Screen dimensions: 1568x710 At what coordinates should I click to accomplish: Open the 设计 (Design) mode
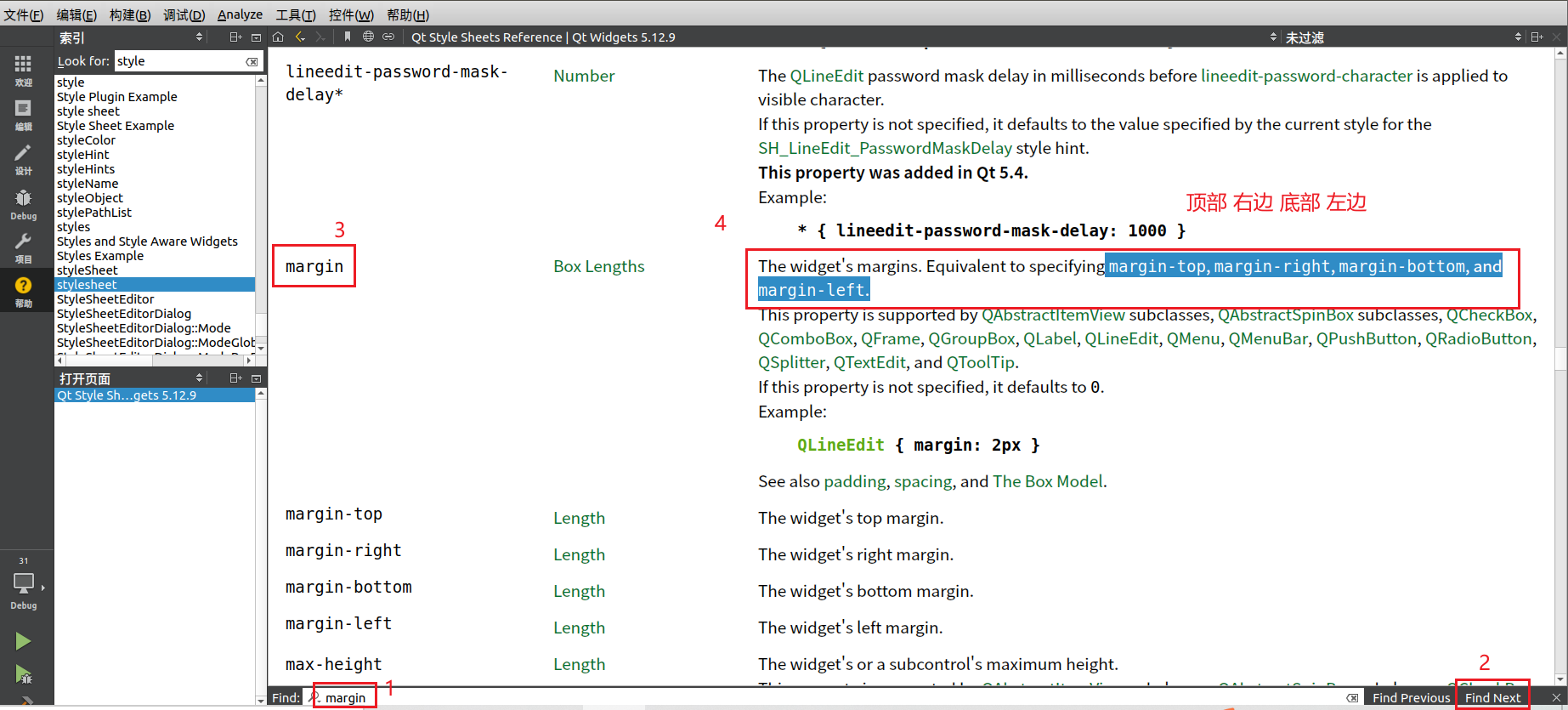[23, 159]
